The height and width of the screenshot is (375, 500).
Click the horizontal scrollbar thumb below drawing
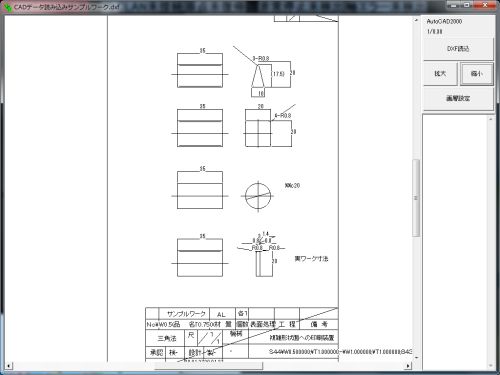pos(208,366)
